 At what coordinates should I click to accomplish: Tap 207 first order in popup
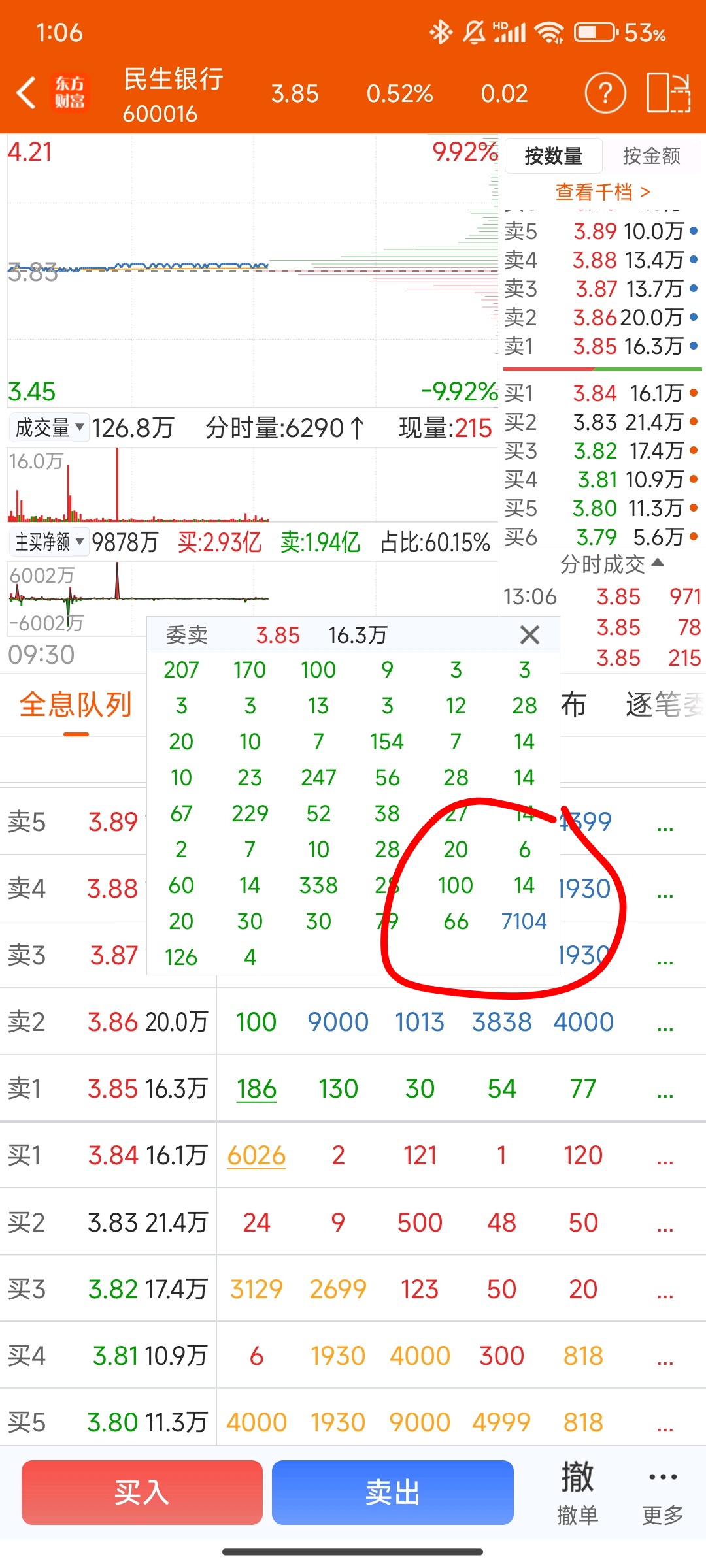tap(181, 670)
